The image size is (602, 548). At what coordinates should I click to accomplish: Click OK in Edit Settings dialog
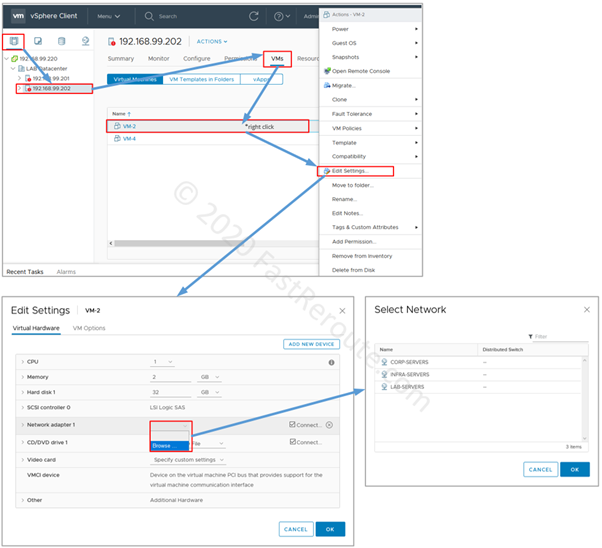coord(330,529)
